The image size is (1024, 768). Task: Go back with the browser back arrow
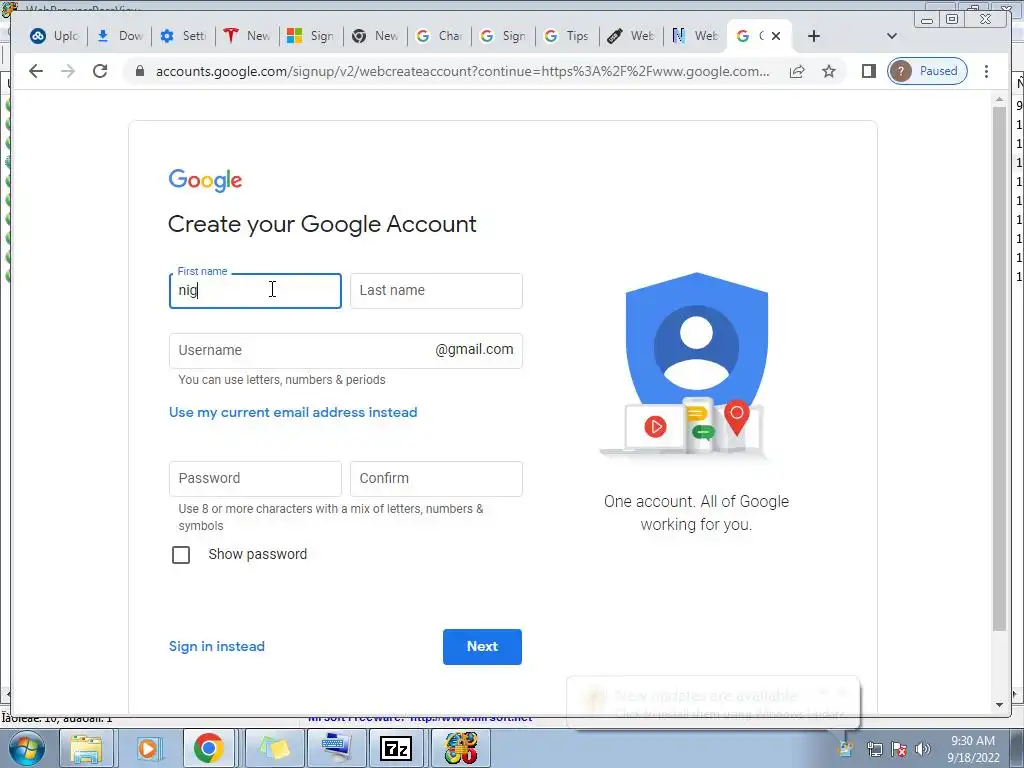coord(36,71)
